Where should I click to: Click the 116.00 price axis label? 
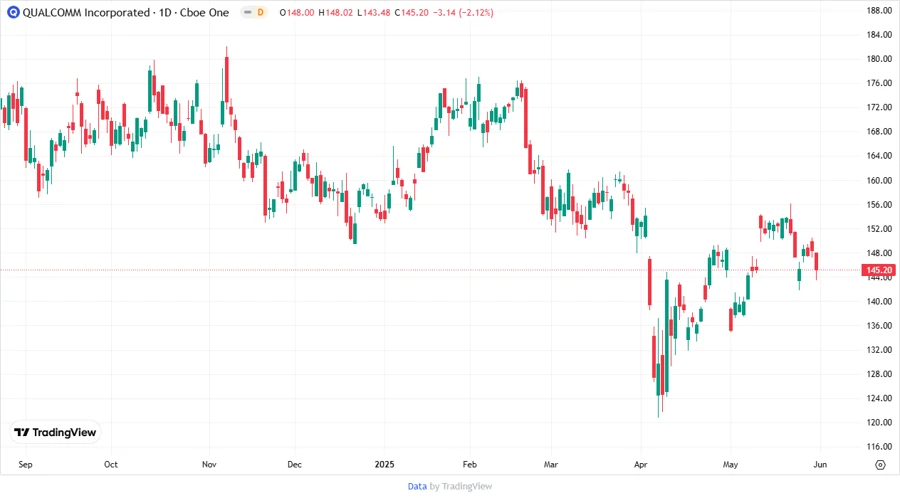click(879, 446)
